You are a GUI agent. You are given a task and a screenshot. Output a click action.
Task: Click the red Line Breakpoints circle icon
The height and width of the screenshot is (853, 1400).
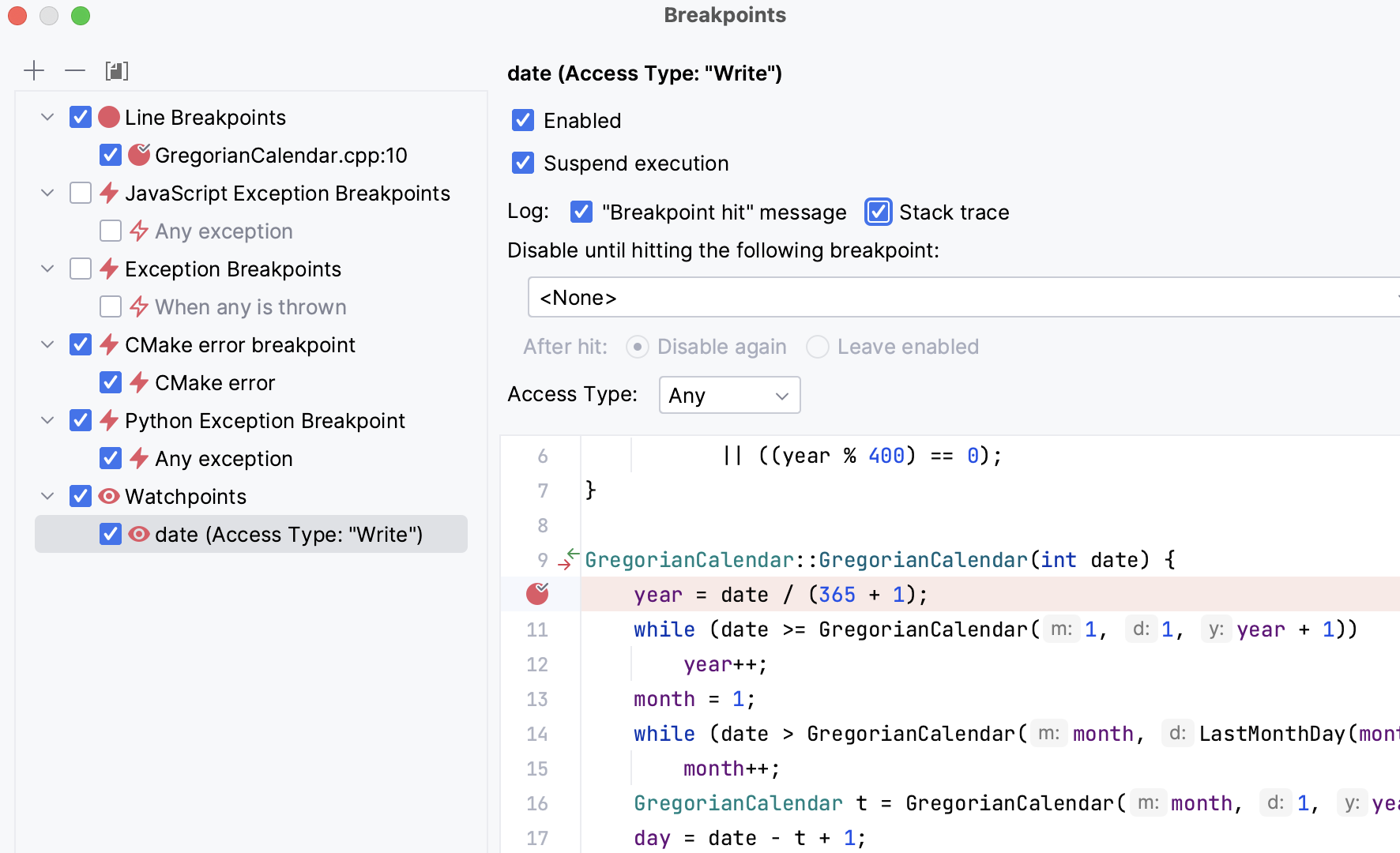pyautogui.click(x=109, y=118)
